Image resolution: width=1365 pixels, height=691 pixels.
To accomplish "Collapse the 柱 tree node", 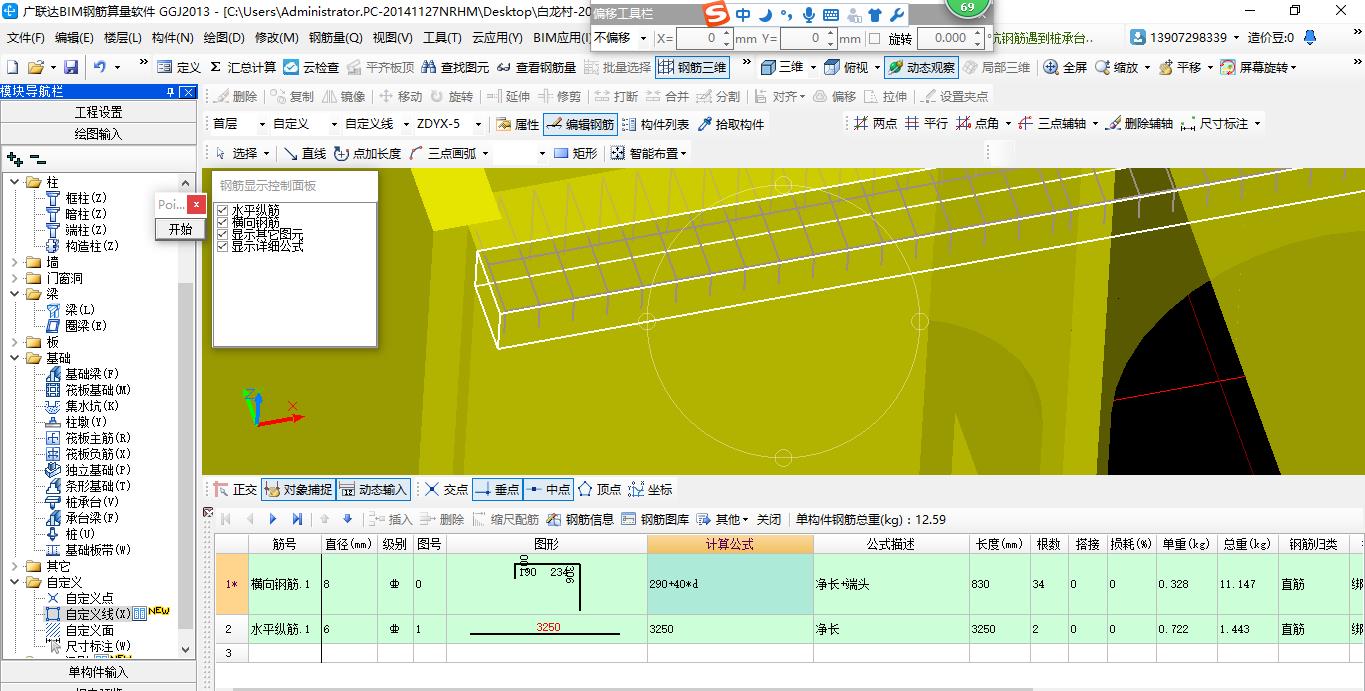I will 15,182.
